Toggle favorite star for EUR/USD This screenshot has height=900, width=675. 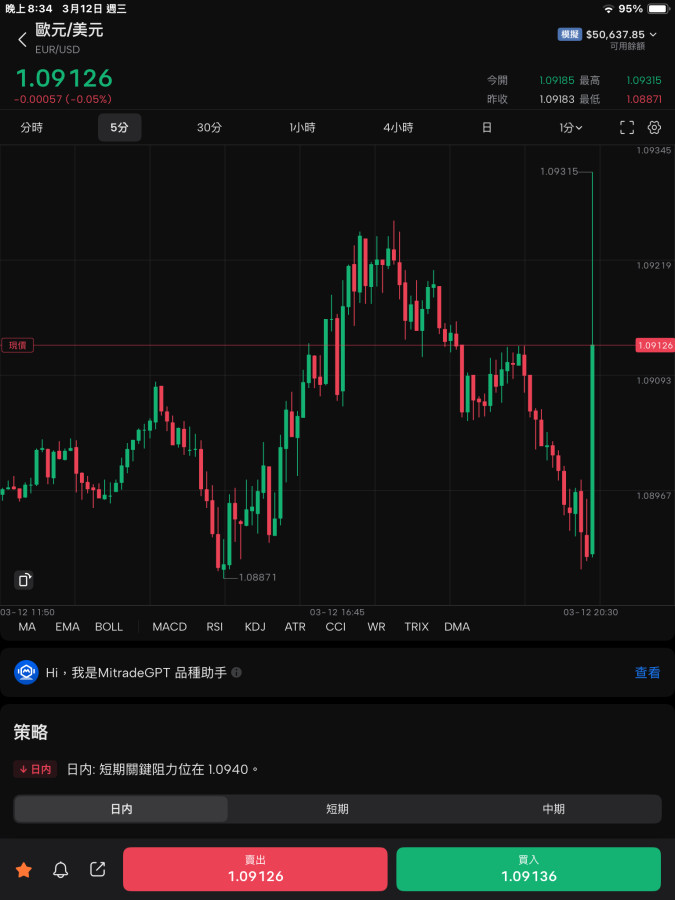24,870
